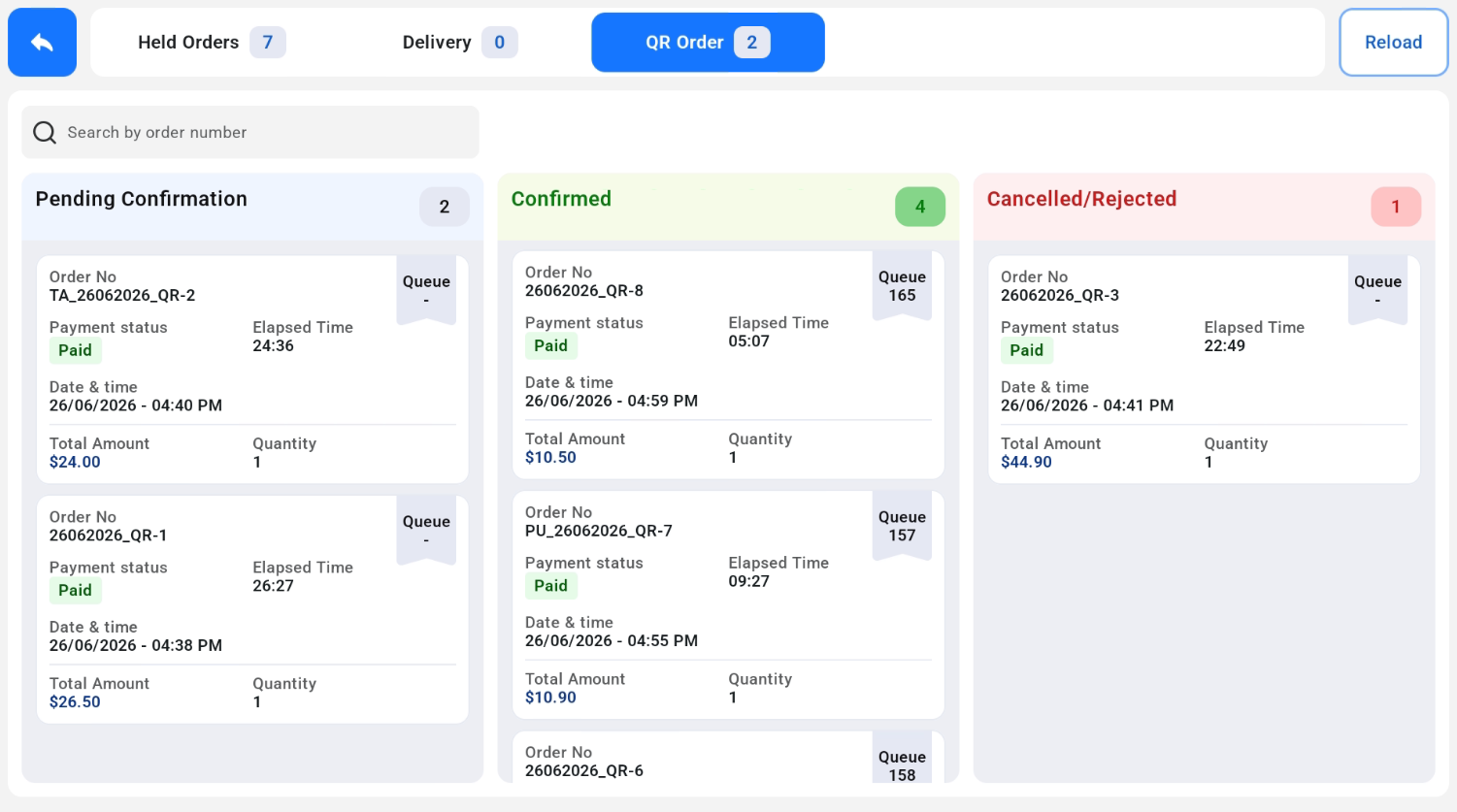Click Queue ribbon on order TA_26062026_QR-2
This screenshot has width=1457, height=812.
(x=426, y=290)
